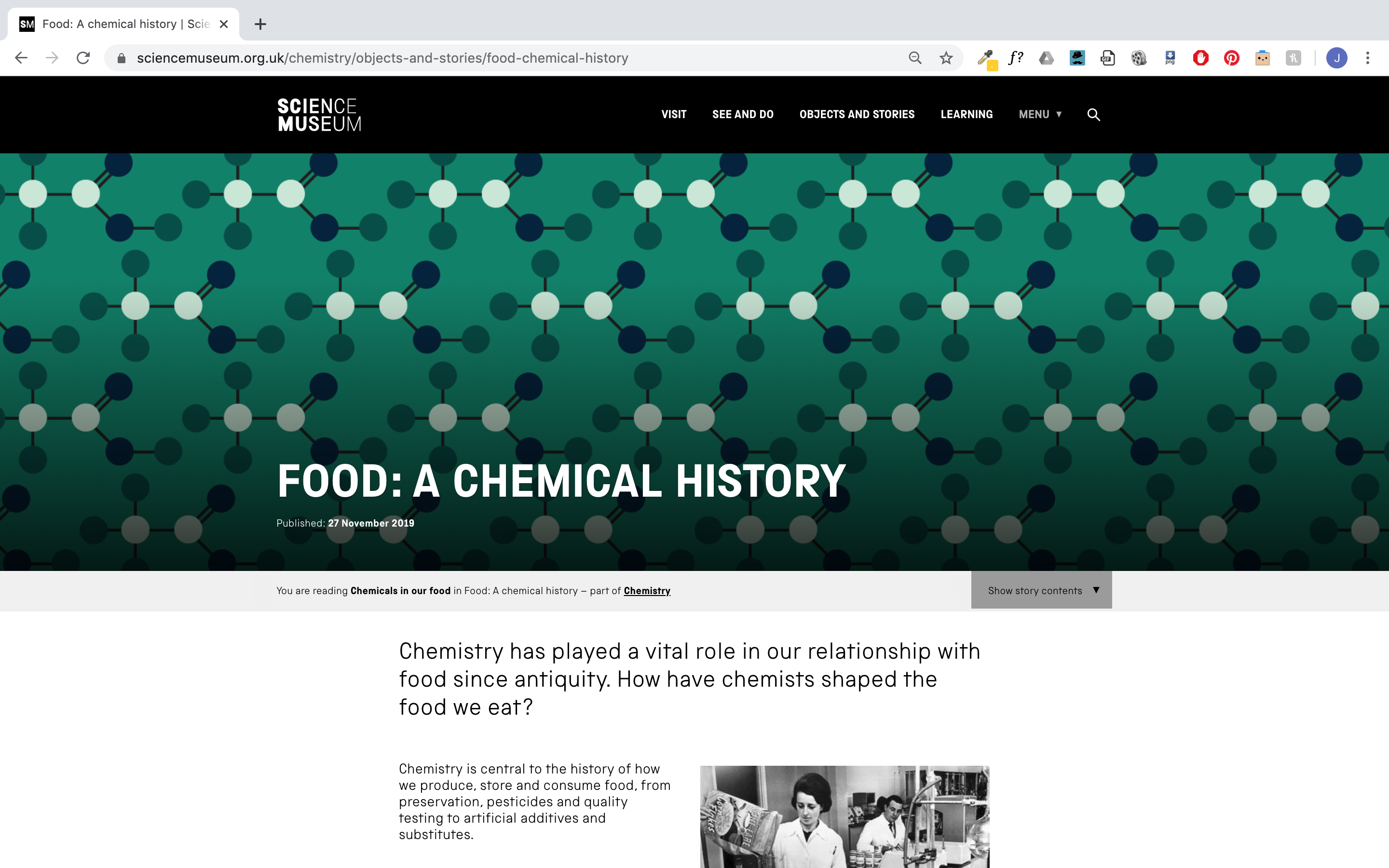This screenshot has height=868, width=1389.
Task: Follow the Chemistry link in the breadcrumb
Action: pos(647,591)
